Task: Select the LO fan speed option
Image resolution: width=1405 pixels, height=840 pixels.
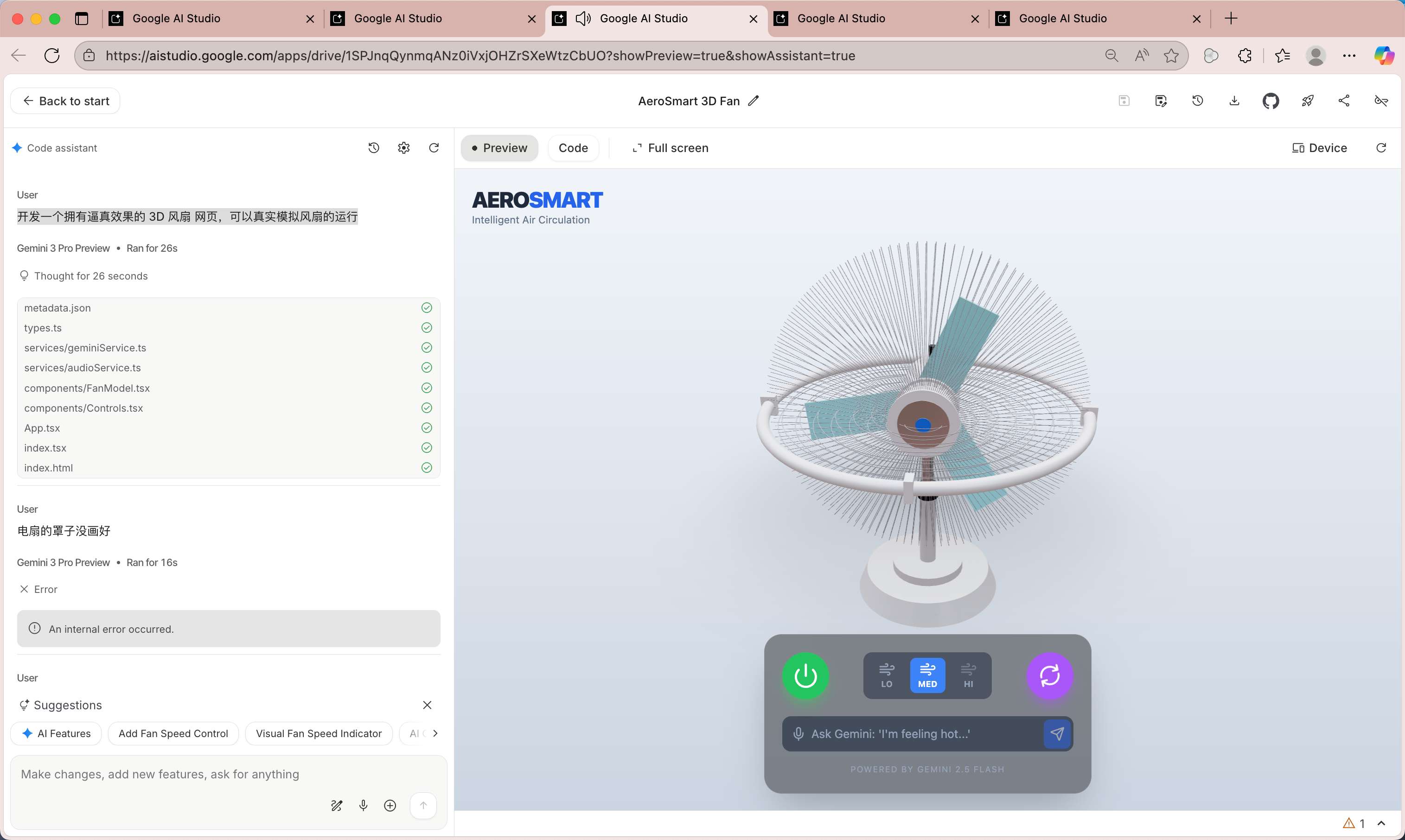Action: 887,675
